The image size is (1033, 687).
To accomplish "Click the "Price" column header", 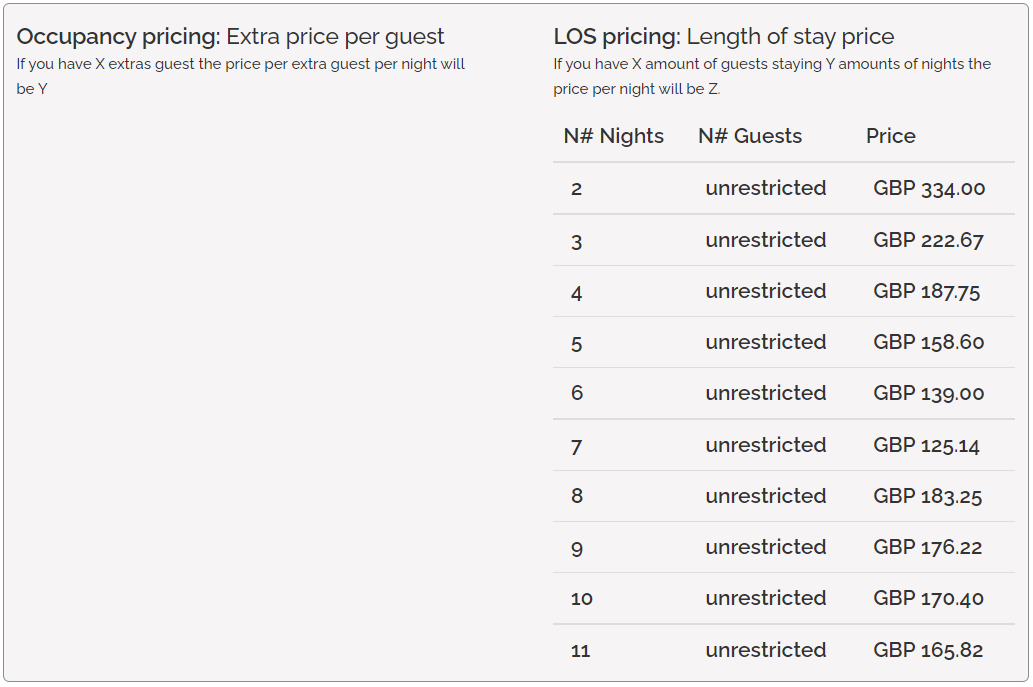I will click(x=890, y=136).
